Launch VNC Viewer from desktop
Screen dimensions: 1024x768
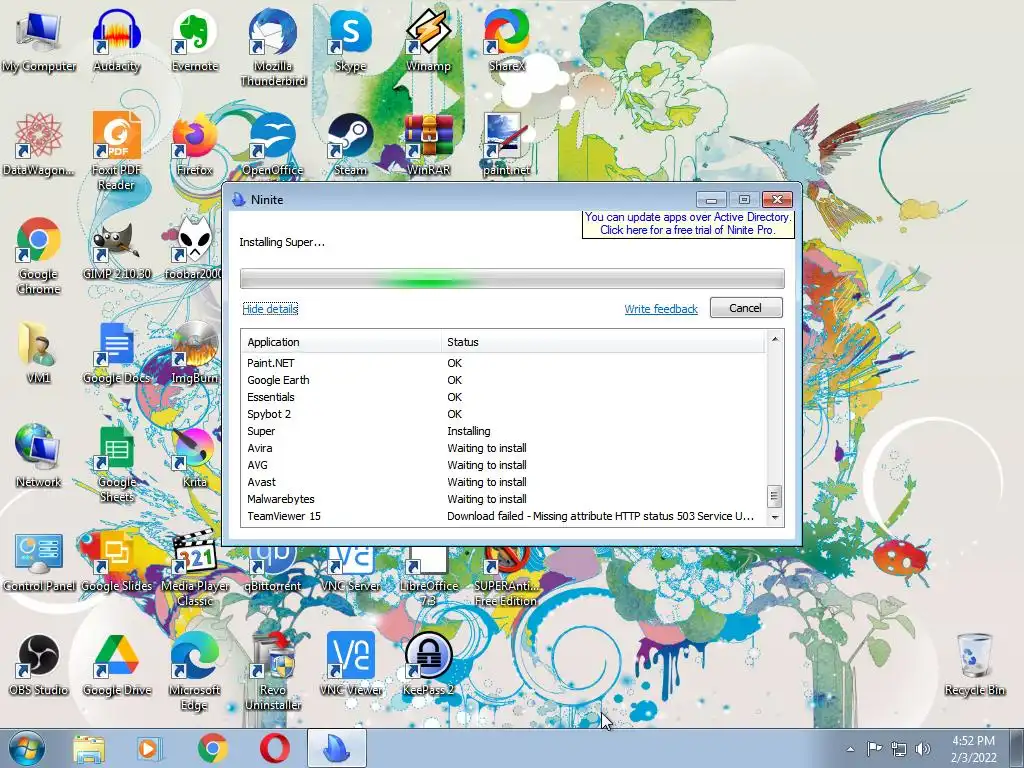tap(351, 665)
